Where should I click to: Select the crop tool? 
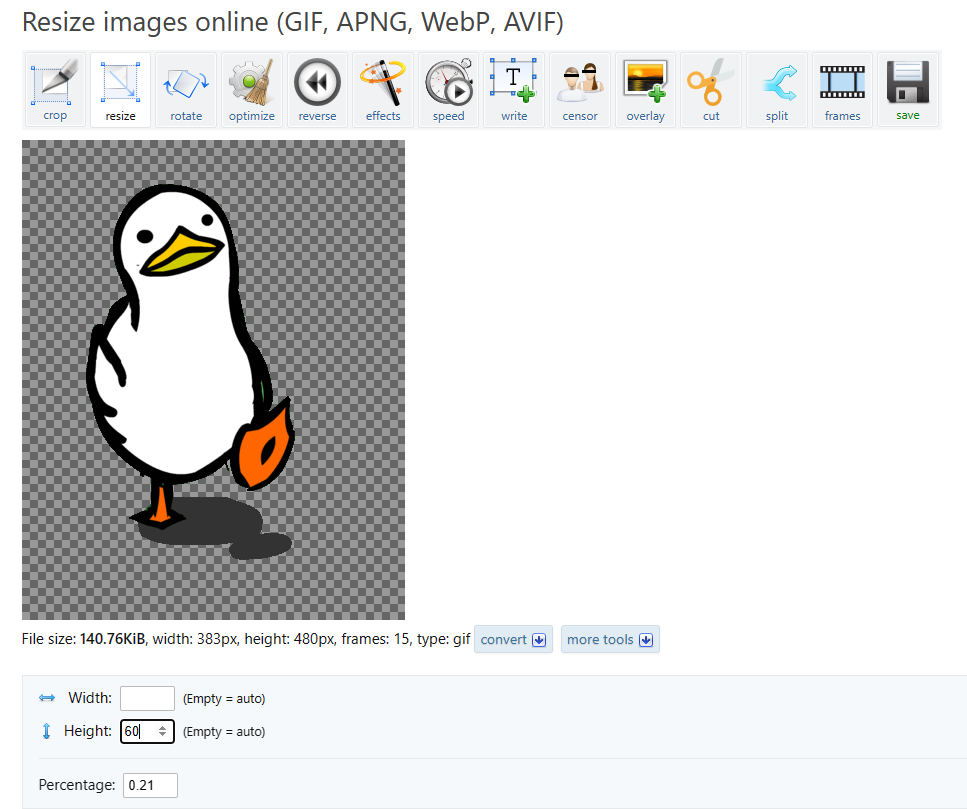tap(55, 90)
